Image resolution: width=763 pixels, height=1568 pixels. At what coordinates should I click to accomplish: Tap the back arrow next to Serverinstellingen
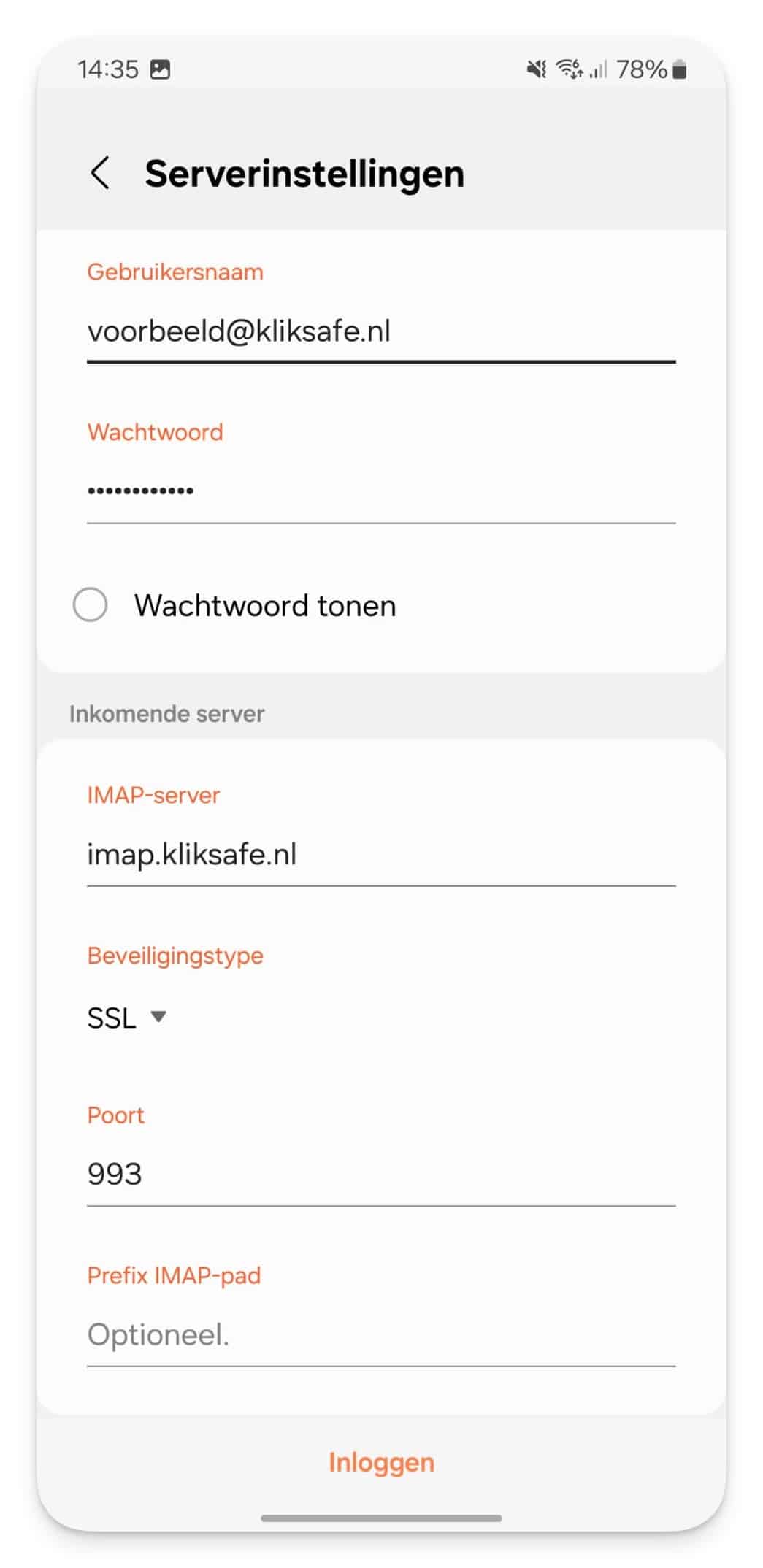pos(100,174)
